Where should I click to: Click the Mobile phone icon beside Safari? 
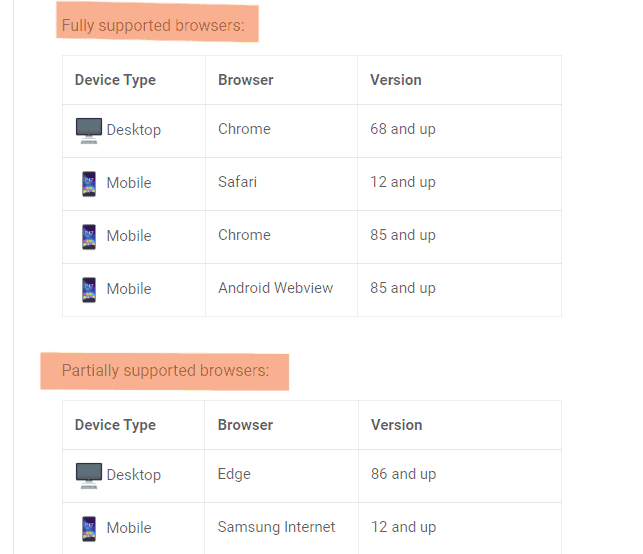[x=89, y=184]
